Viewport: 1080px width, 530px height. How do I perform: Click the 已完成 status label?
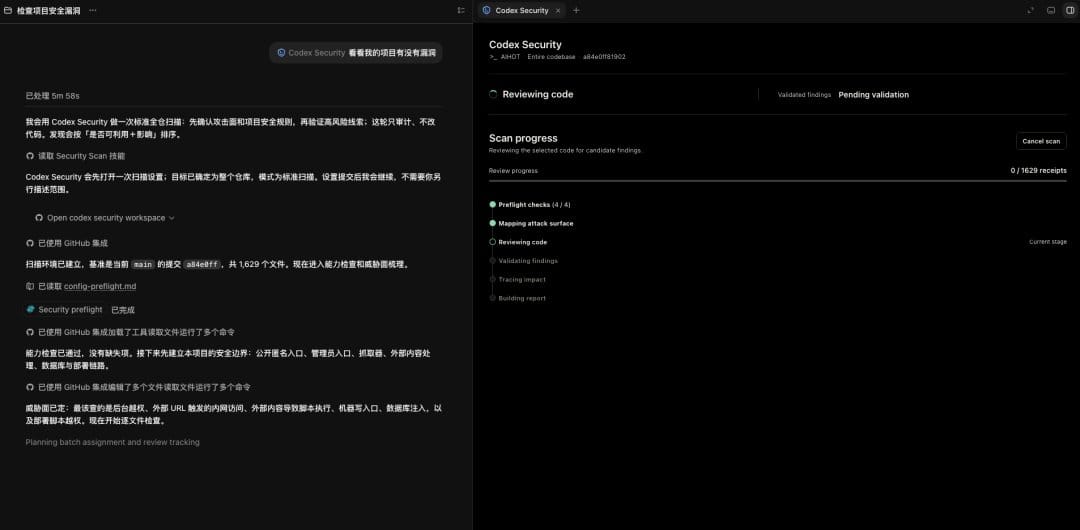[x=123, y=309]
